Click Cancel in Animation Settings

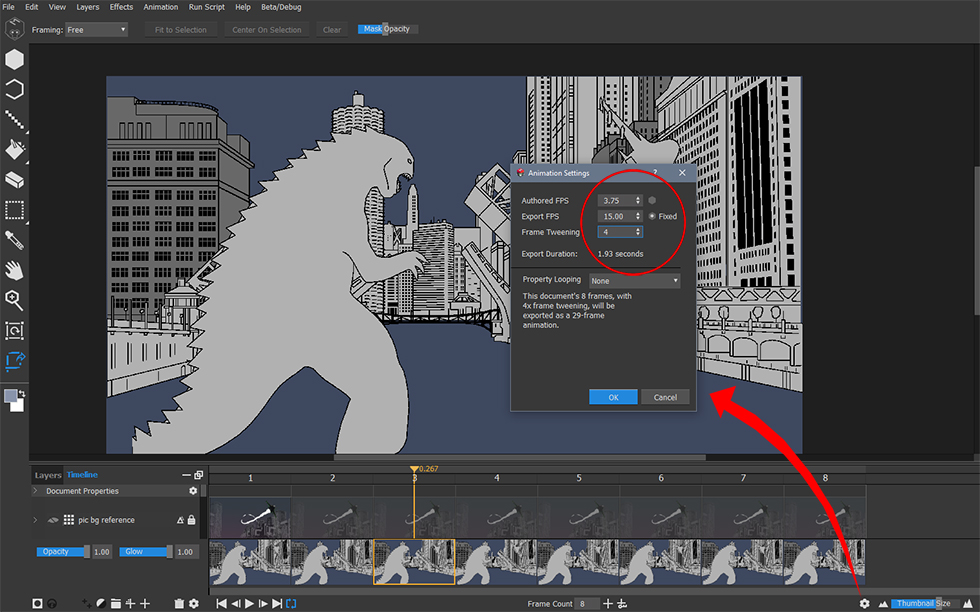point(665,397)
